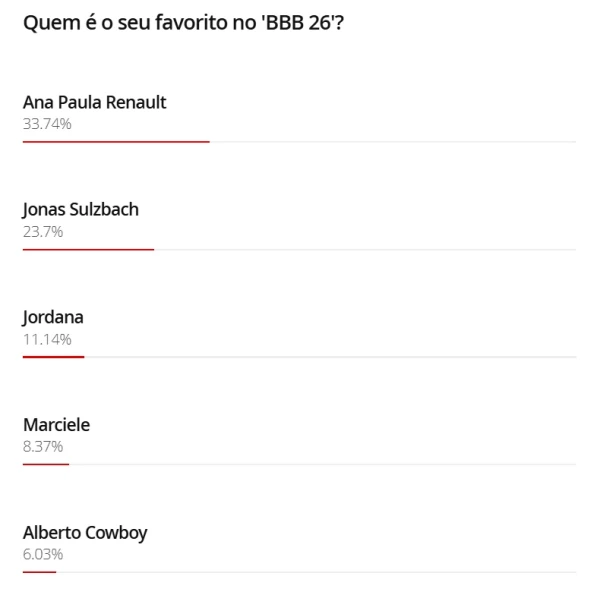Click the poll question heading about 'BBB 26'
Screen dimensions: 600x595
click(183, 22)
